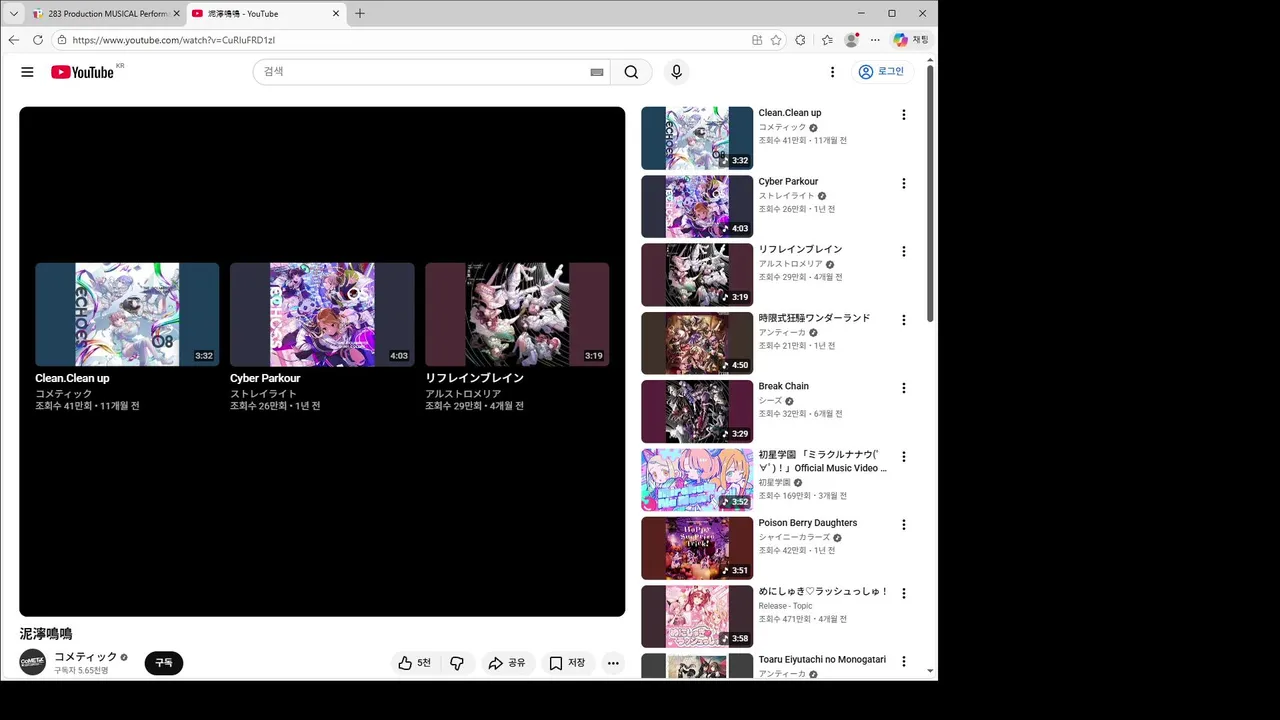Open the コメティック channel avatar
The width and height of the screenshot is (1280, 720).
(x=33, y=662)
